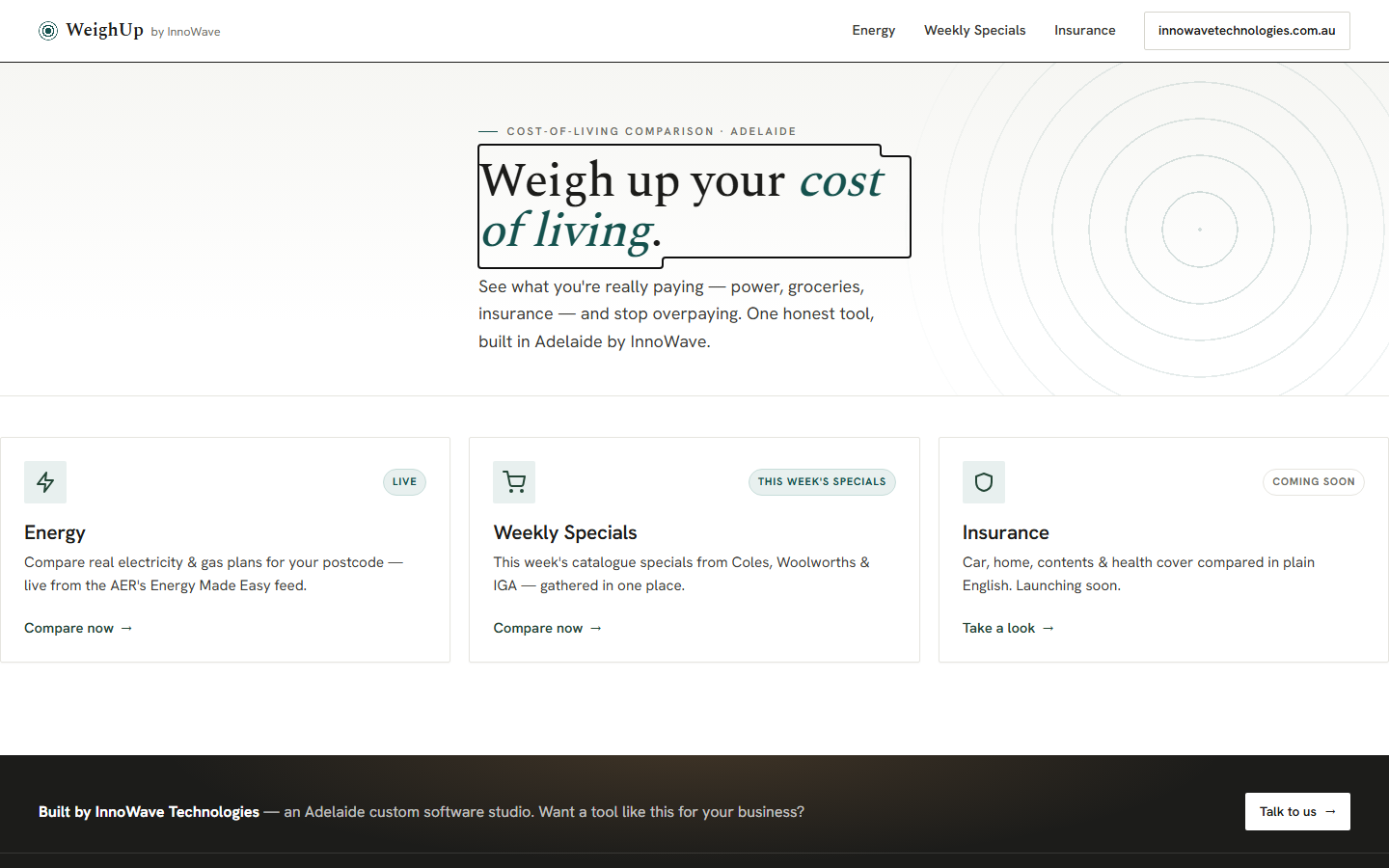The height and width of the screenshot is (868, 1389).
Task: Open Weekly Specials in the top navigation
Action: (974, 31)
